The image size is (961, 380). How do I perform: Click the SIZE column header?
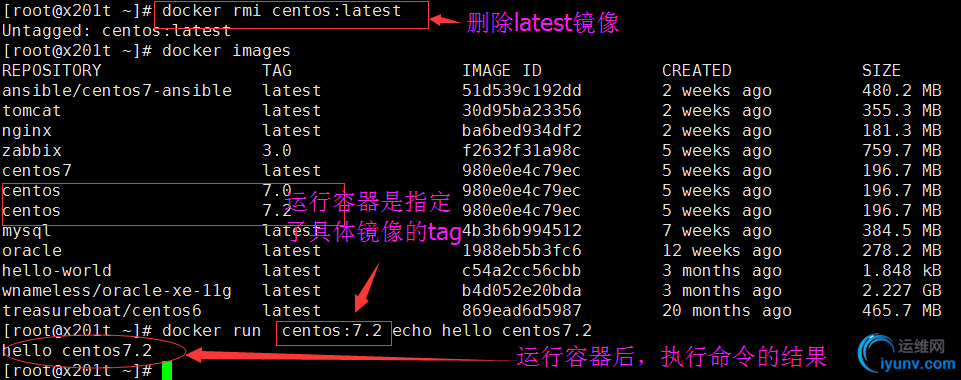(x=881, y=70)
